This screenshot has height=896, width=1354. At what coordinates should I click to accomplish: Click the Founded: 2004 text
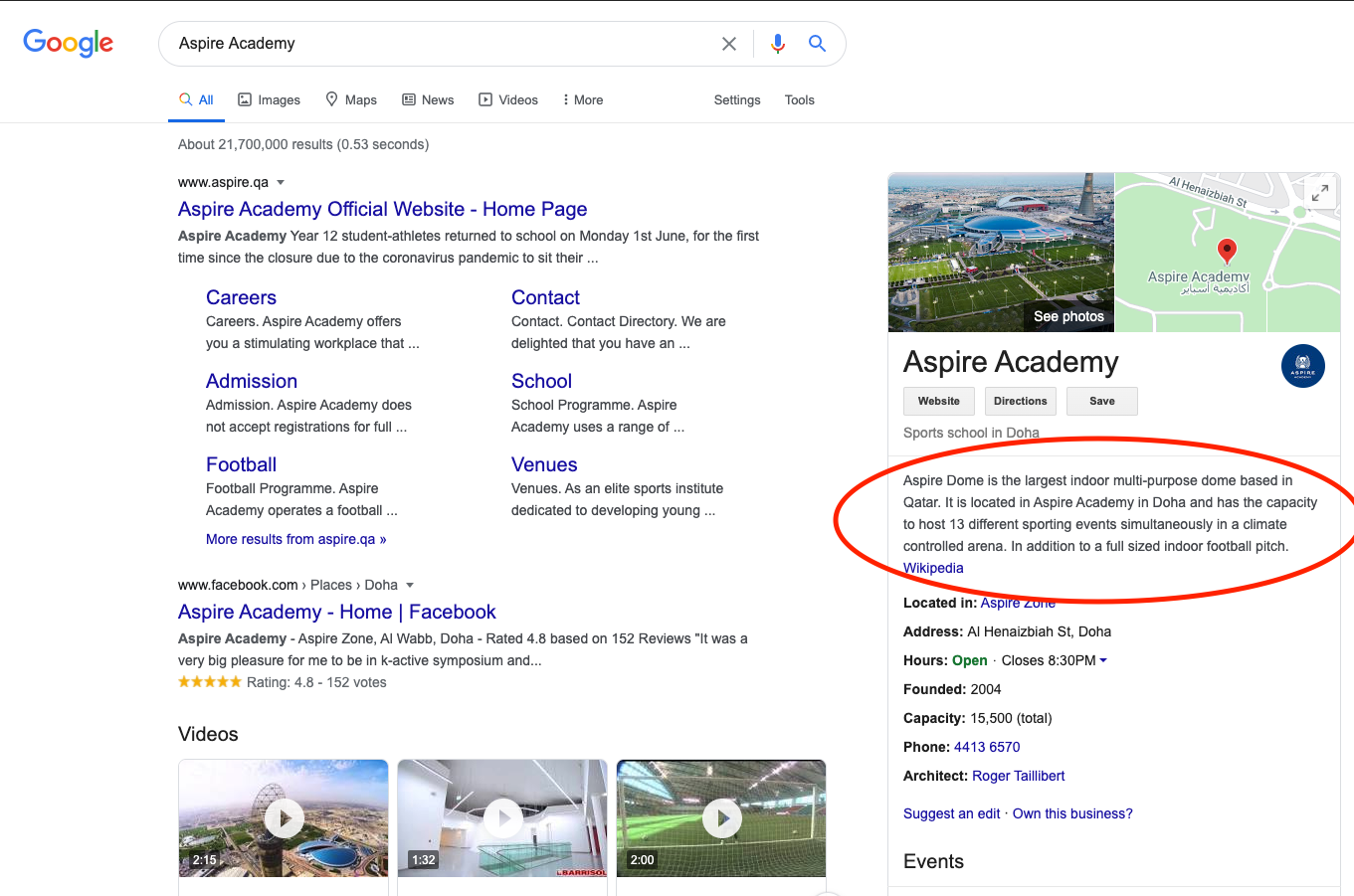pyautogui.click(x=952, y=689)
